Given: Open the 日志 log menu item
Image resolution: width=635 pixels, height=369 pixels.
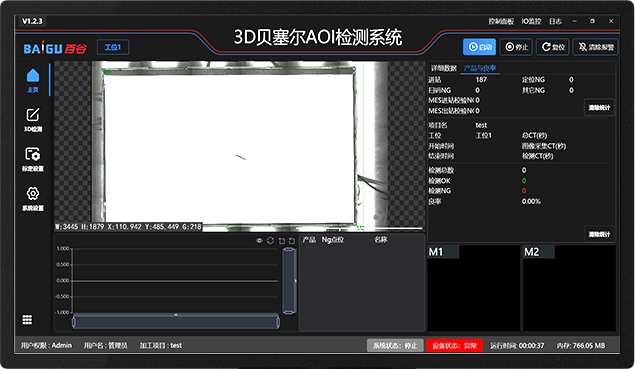Looking at the screenshot, I should [x=555, y=21].
